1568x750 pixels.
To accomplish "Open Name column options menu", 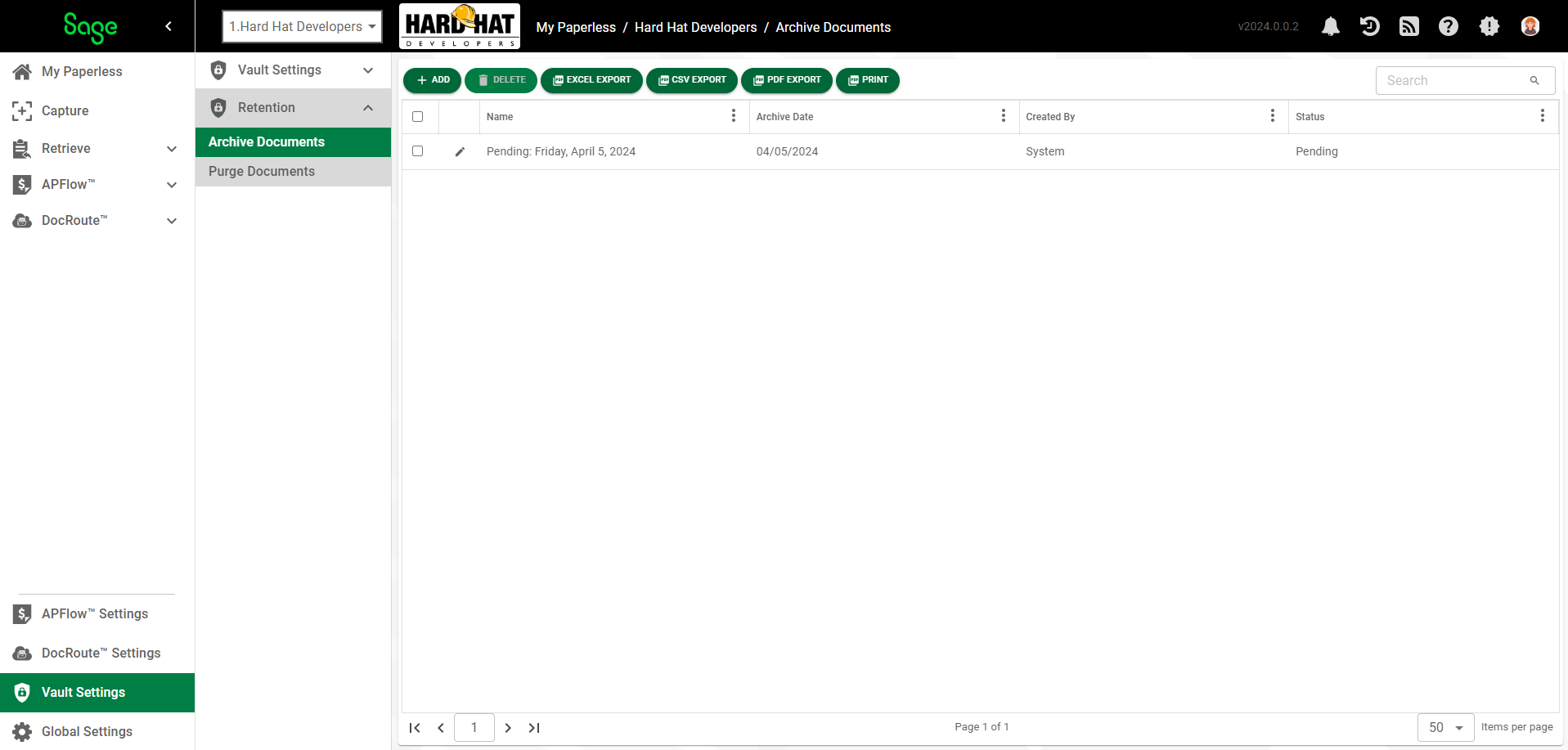I will tap(734, 116).
